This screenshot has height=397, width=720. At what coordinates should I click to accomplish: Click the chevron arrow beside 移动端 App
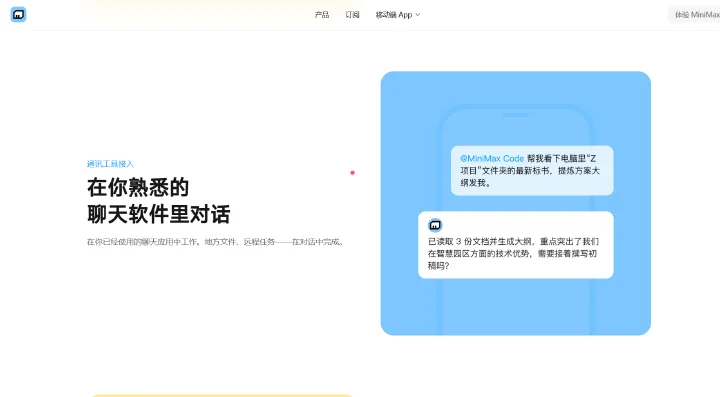(x=417, y=15)
